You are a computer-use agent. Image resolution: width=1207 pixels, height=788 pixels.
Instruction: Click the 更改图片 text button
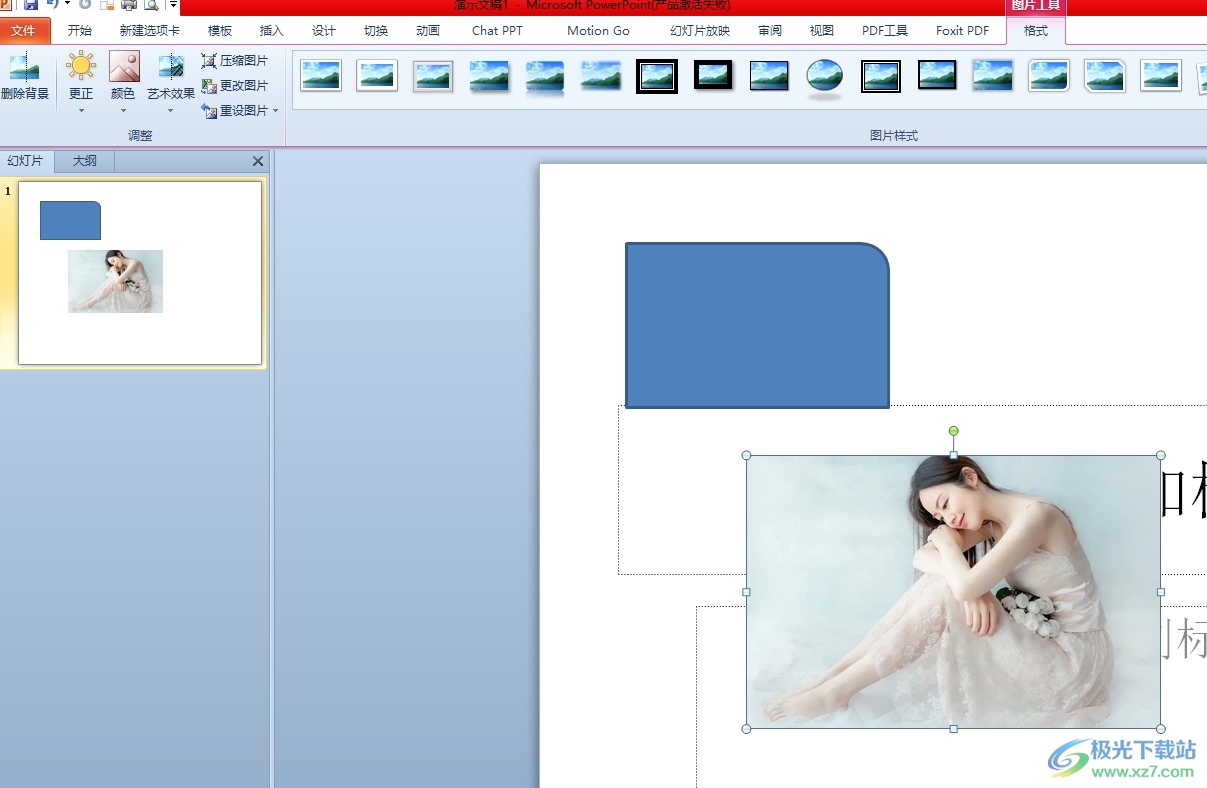click(x=244, y=86)
